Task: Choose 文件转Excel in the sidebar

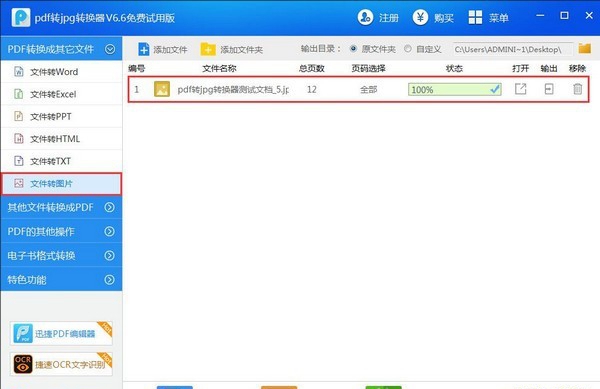Action: pos(61,94)
